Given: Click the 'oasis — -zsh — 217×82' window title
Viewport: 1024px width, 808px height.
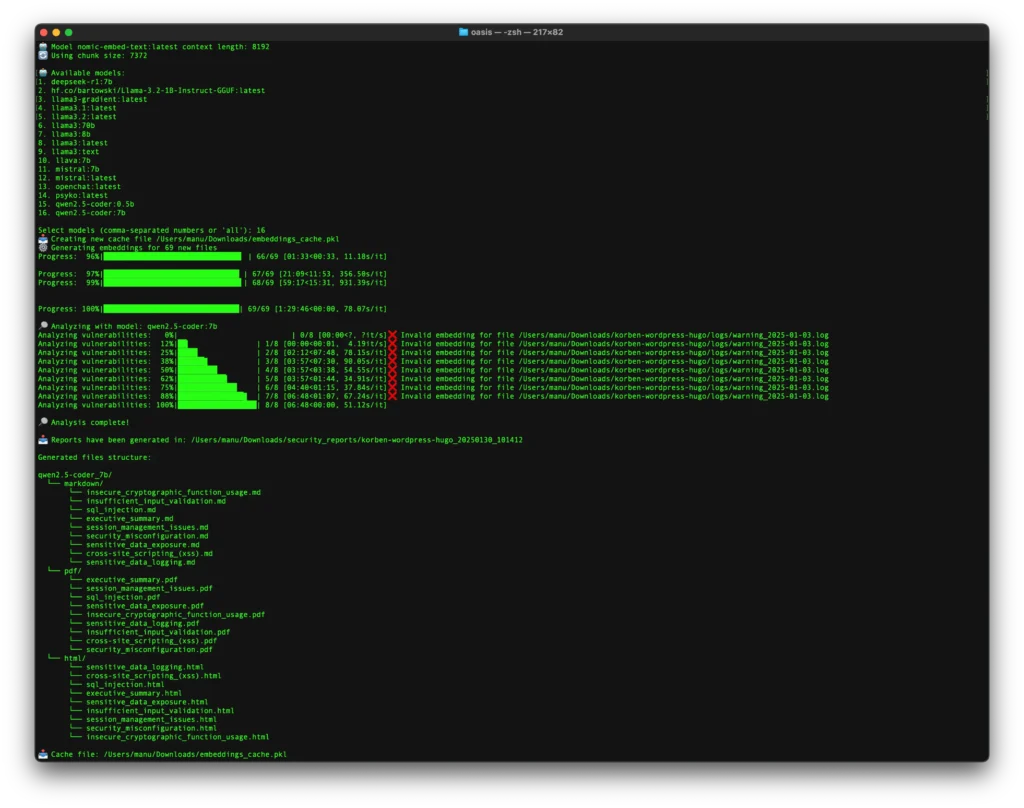Looking at the screenshot, I should pyautogui.click(x=517, y=32).
